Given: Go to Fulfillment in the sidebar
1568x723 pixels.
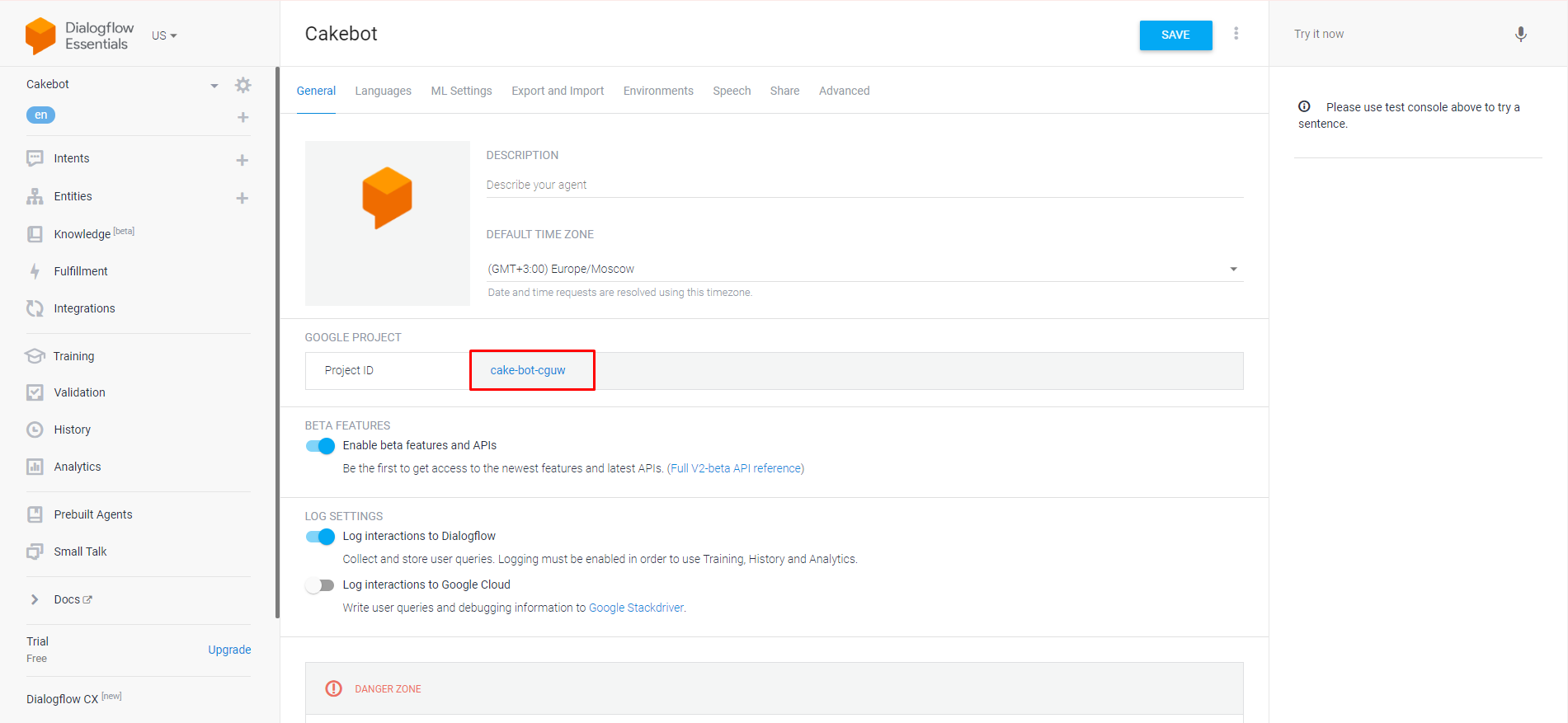Looking at the screenshot, I should (81, 271).
